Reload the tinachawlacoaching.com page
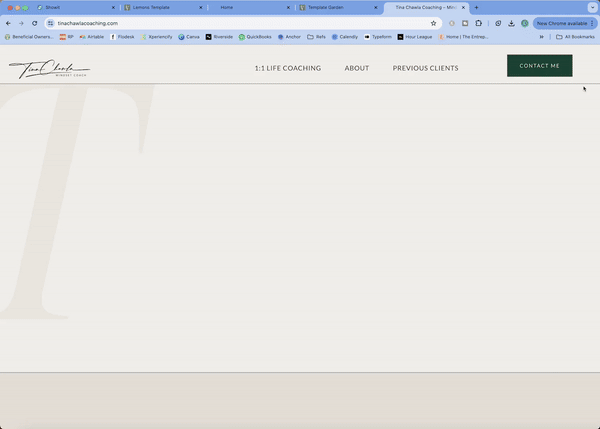 pos(34,23)
